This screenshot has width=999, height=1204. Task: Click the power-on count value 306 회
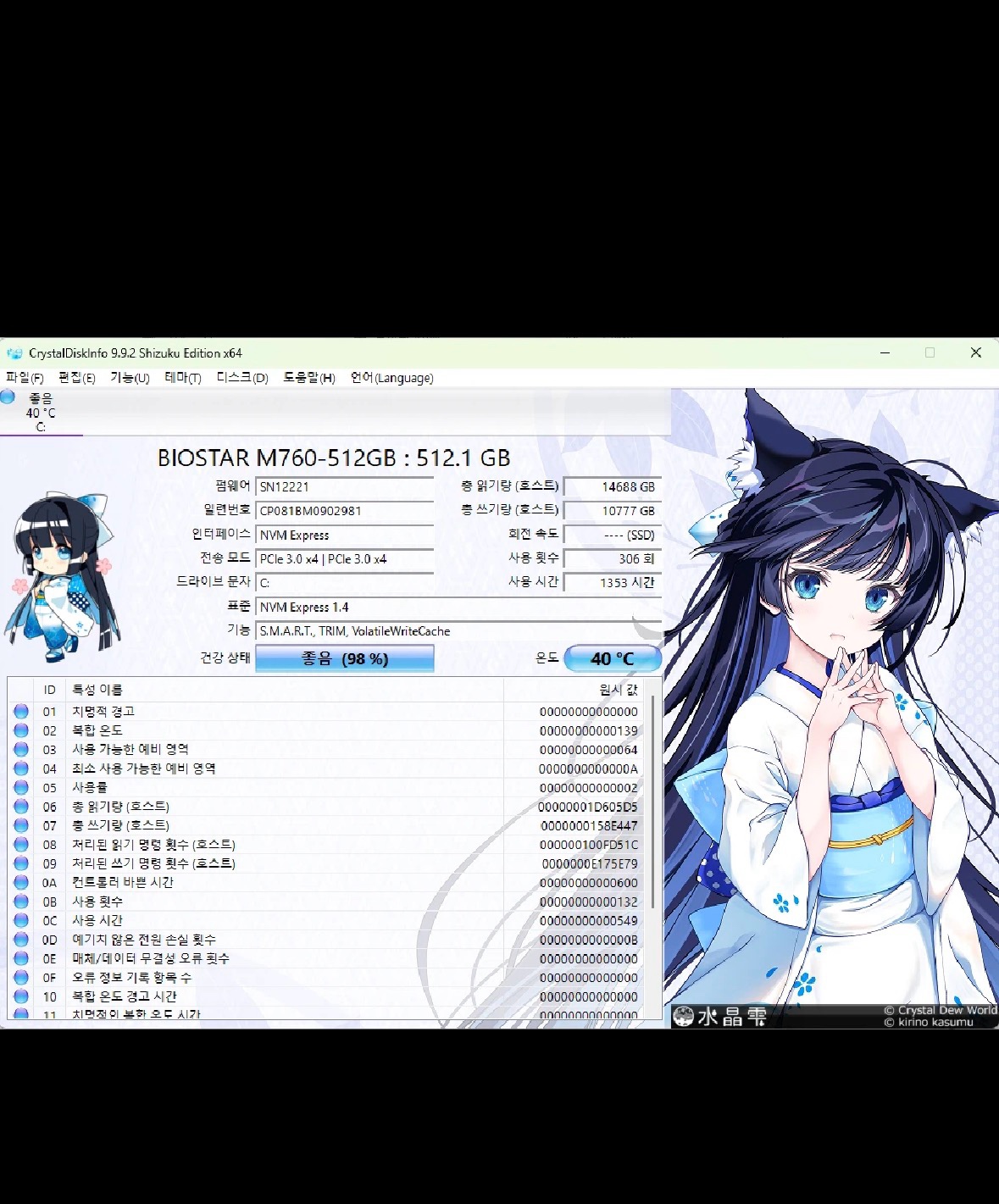613,559
